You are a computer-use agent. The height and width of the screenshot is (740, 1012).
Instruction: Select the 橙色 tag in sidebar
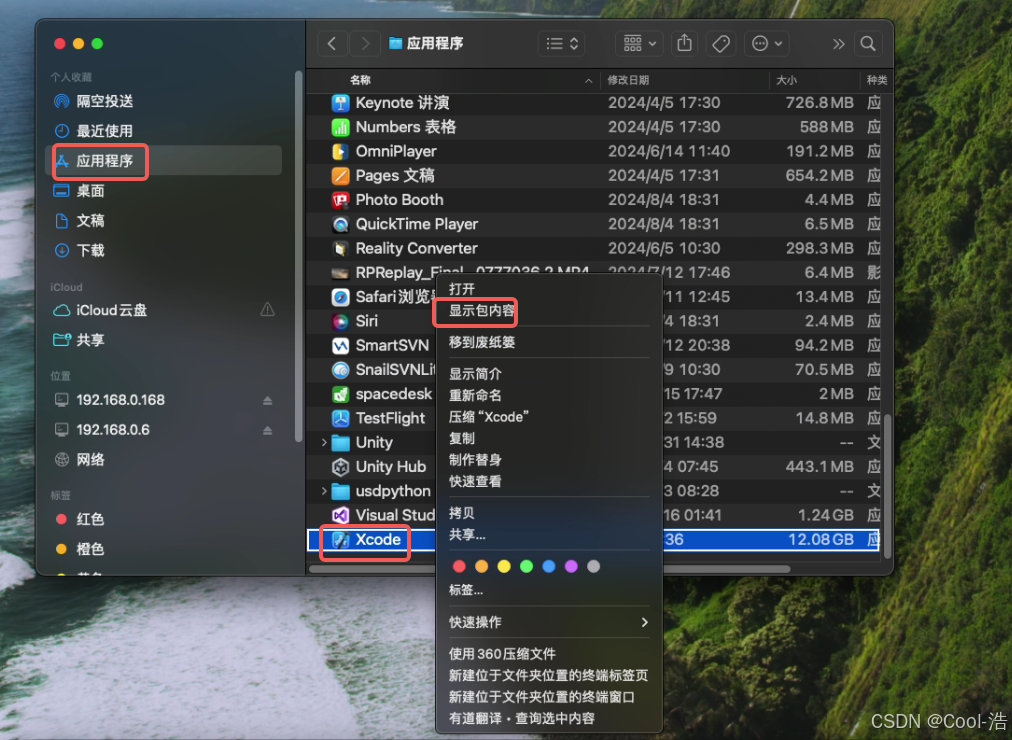click(x=90, y=549)
